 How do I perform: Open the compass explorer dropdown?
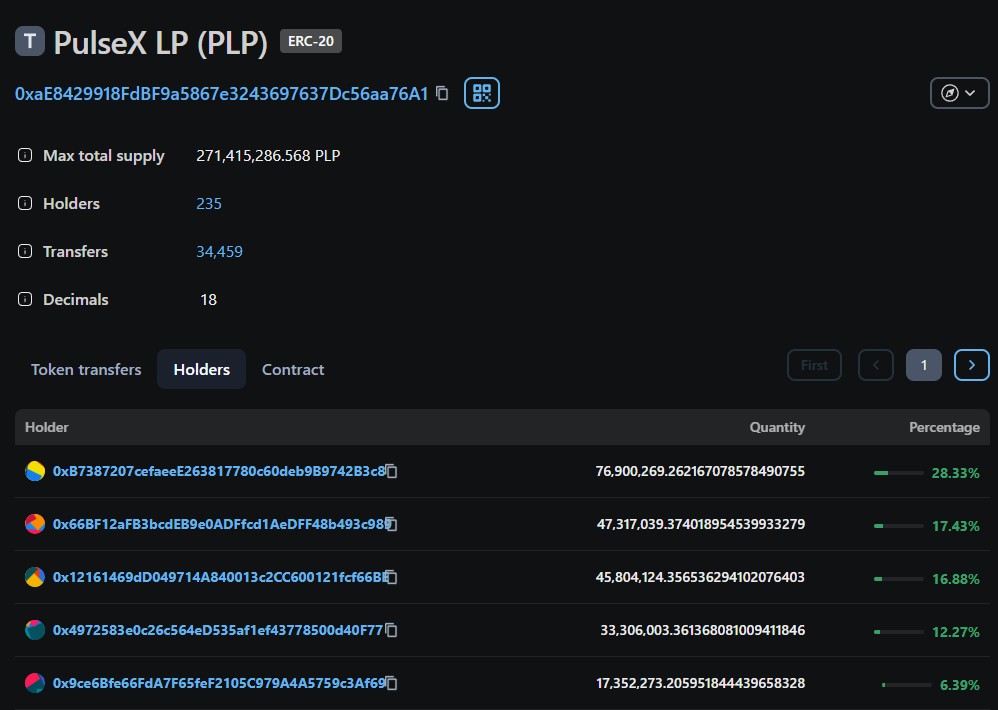point(959,93)
